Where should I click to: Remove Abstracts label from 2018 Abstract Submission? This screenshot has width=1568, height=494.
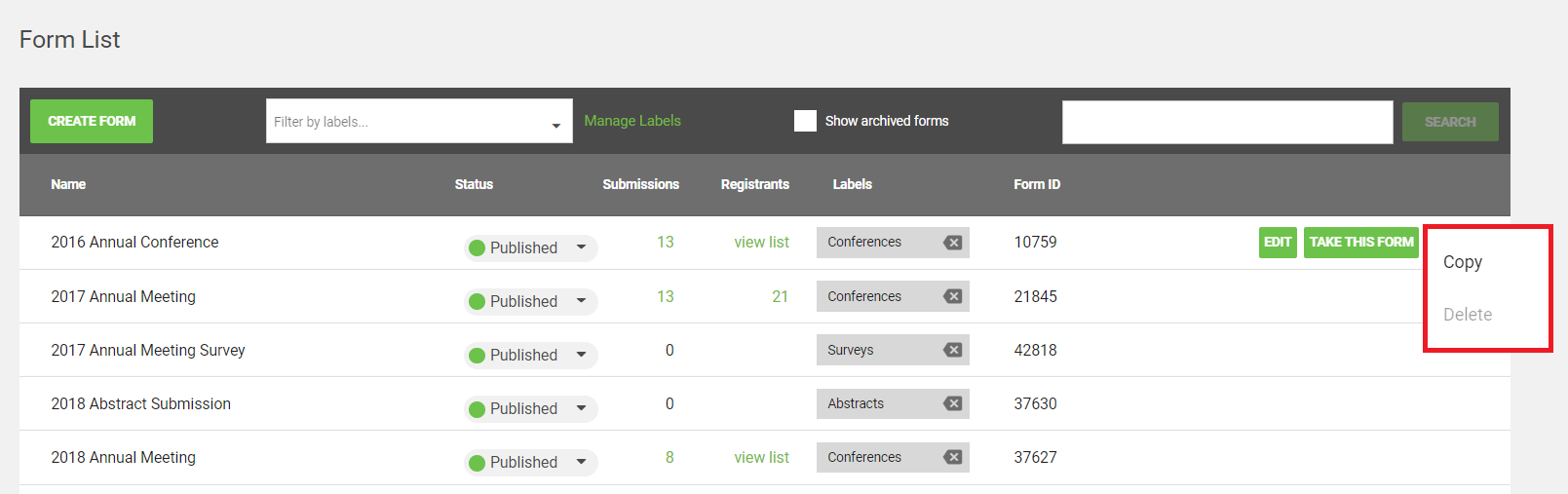pos(952,403)
